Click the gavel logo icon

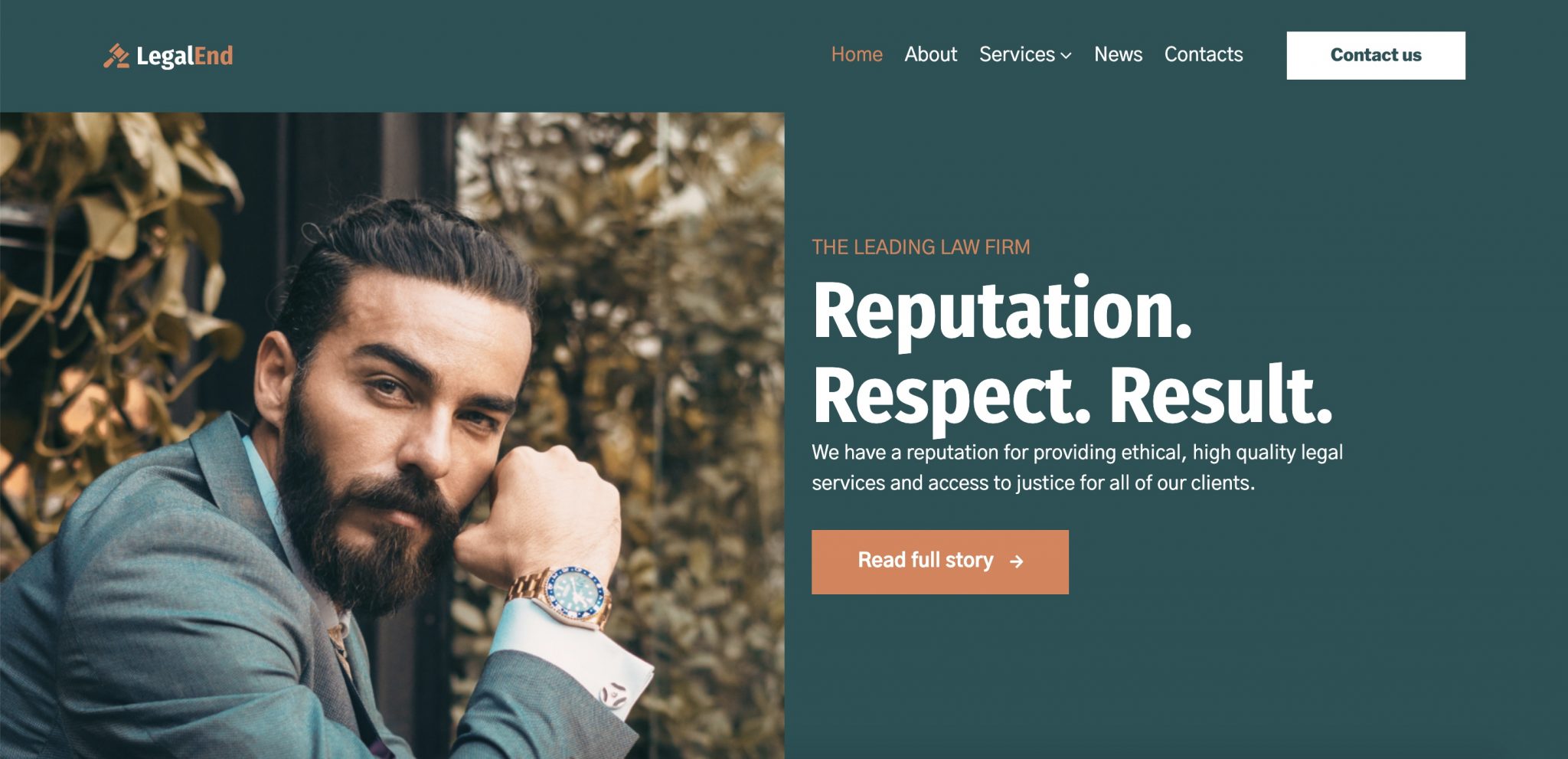[116, 56]
